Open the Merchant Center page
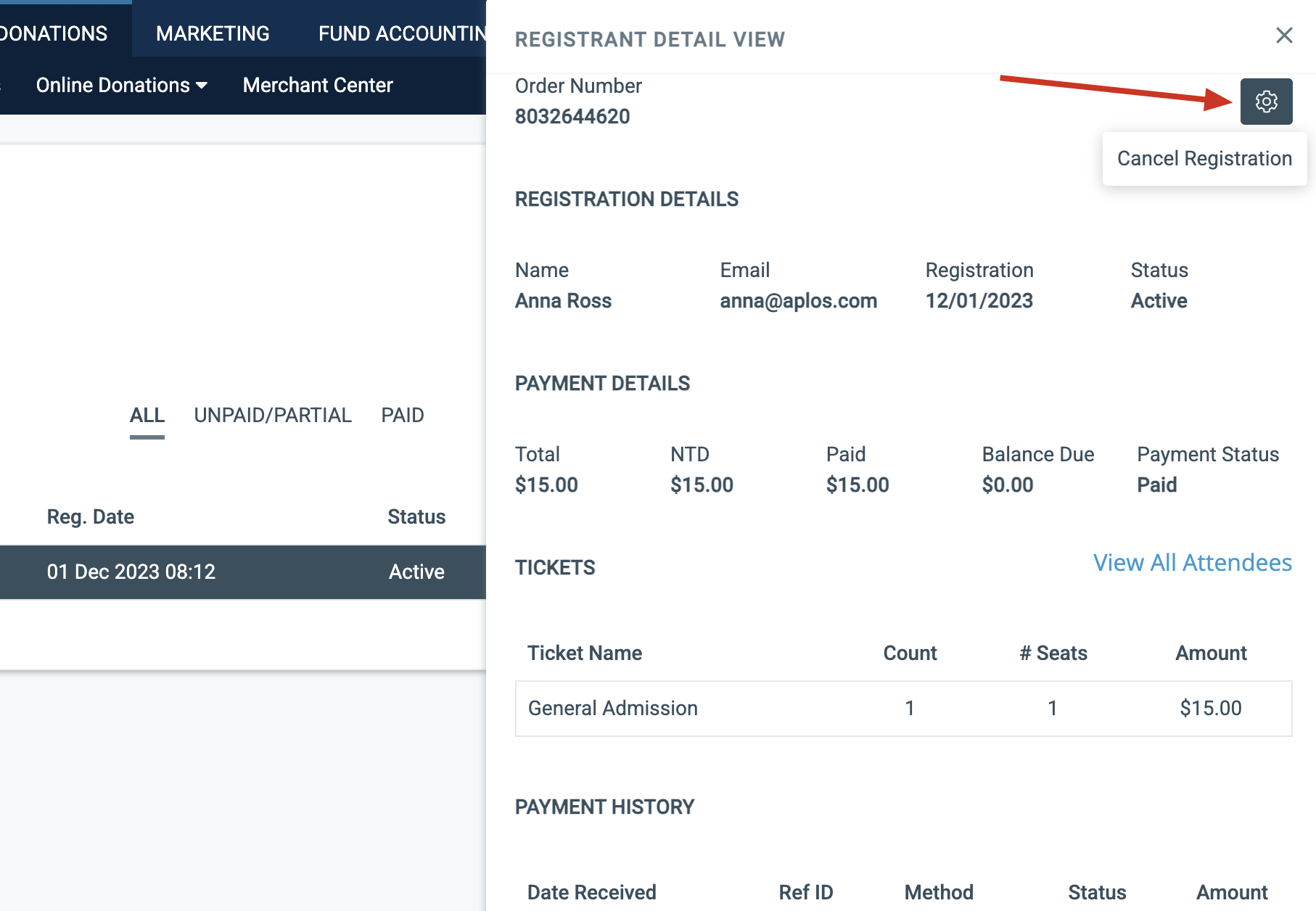This screenshot has height=911, width=1316. click(x=318, y=86)
